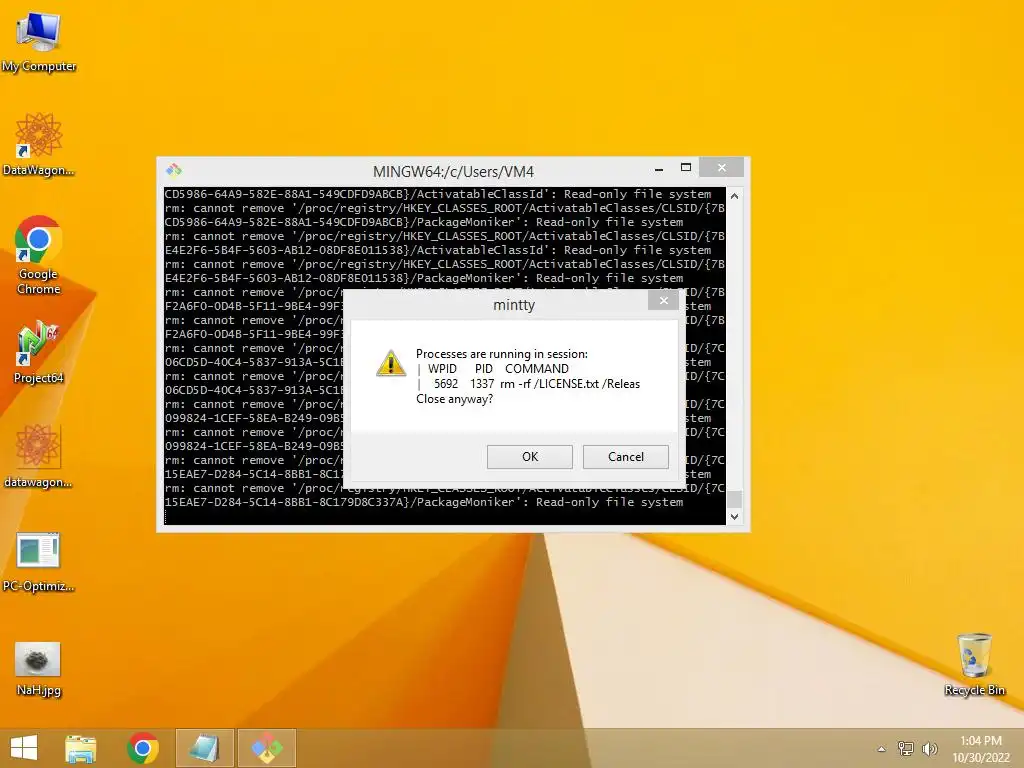This screenshot has height=768, width=1024.
Task: Open NaH.jpg image on desktop
Action: coord(39,669)
